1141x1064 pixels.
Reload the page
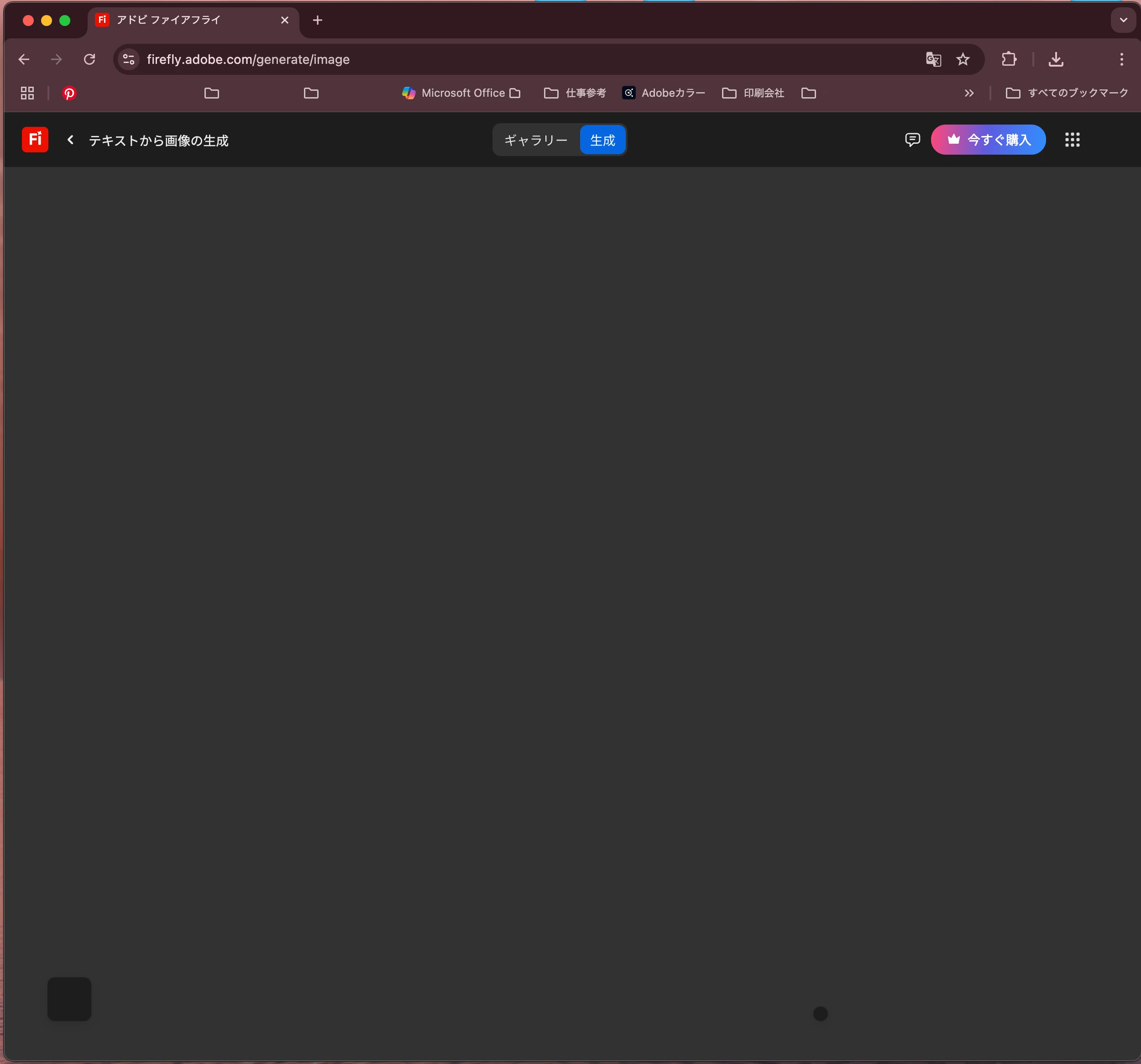point(89,59)
